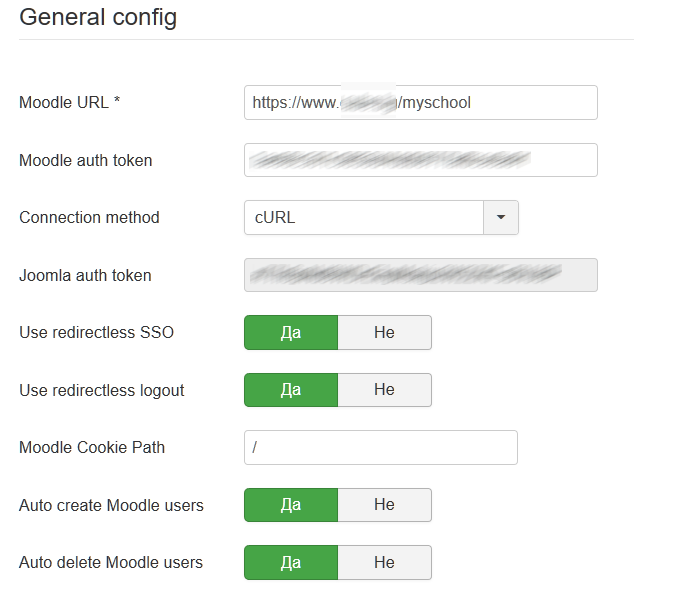Click the Auto create Moodle users label
This screenshot has height=613, width=695.
[x=111, y=505]
